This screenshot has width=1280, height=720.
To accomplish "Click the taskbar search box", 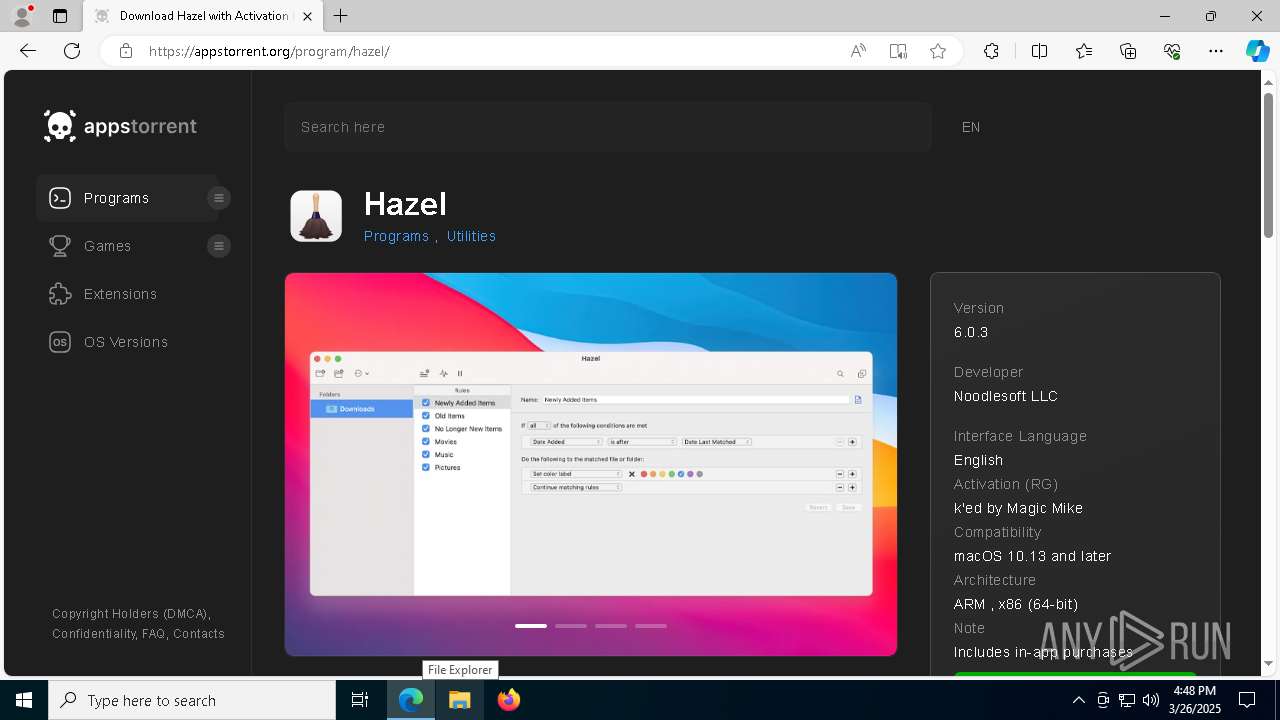I will click(x=192, y=700).
